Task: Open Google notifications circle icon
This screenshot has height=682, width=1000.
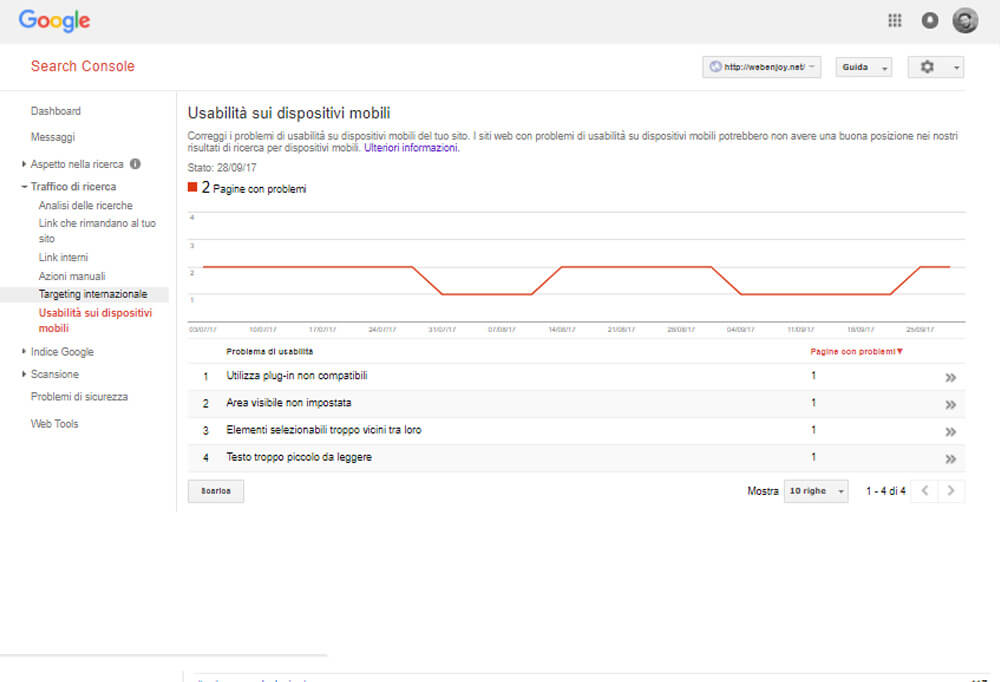Action: pyautogui.click(x=930, y=20)
